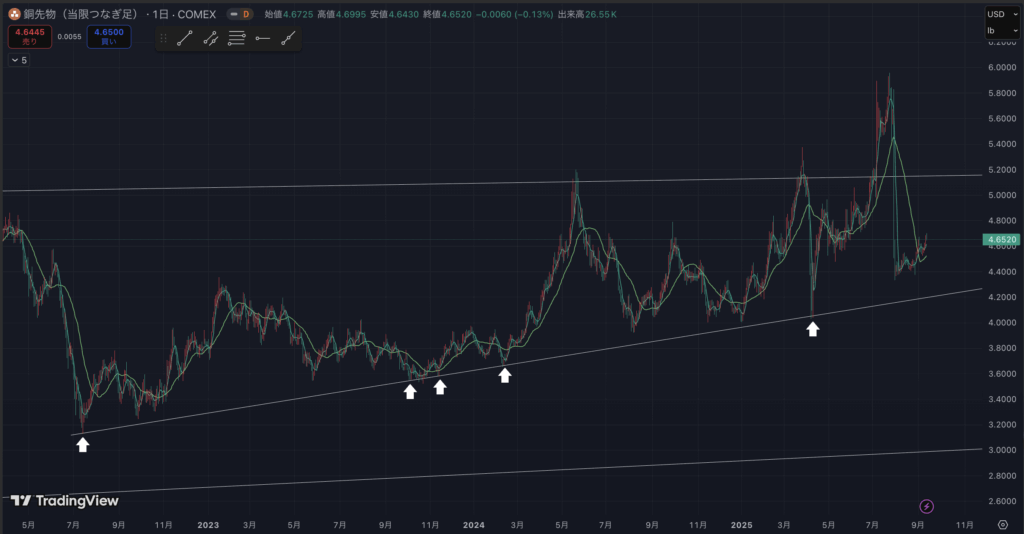Open chart settings gear at bottom right
Screen dimensions: 1024x534
[x=1002, y=524]
